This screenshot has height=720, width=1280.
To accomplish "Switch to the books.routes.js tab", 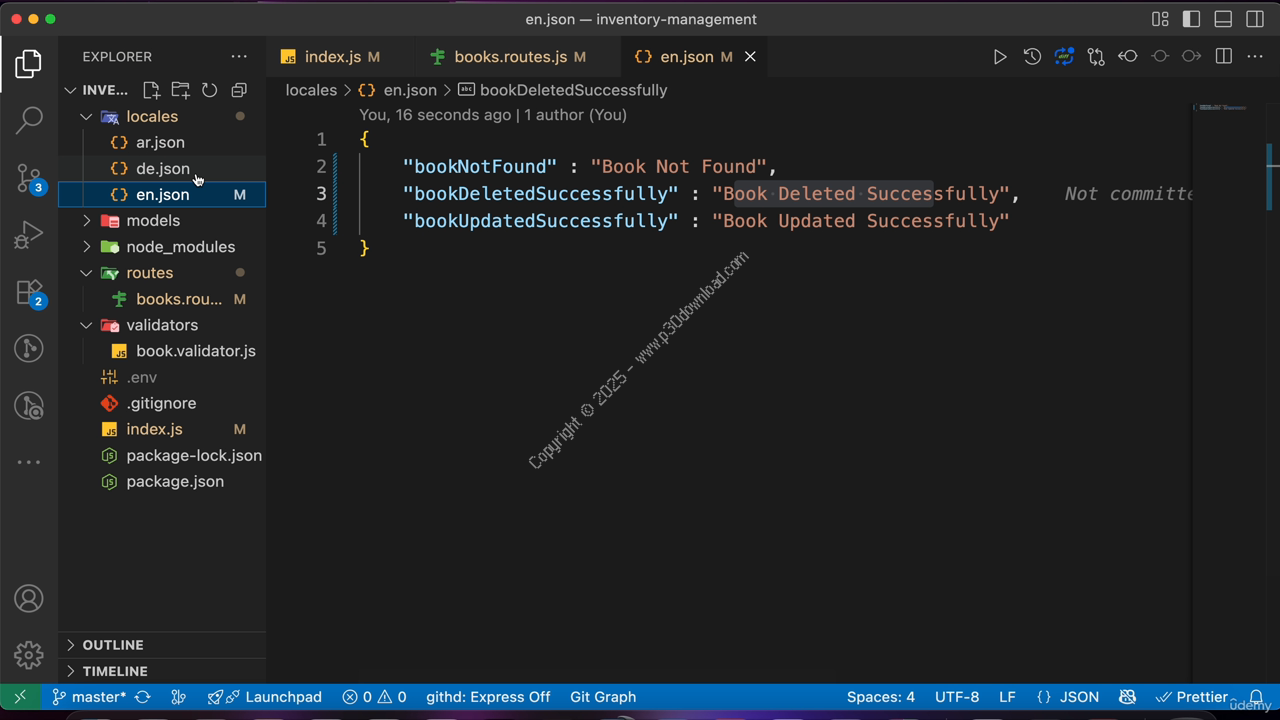I will pos(510,57).
